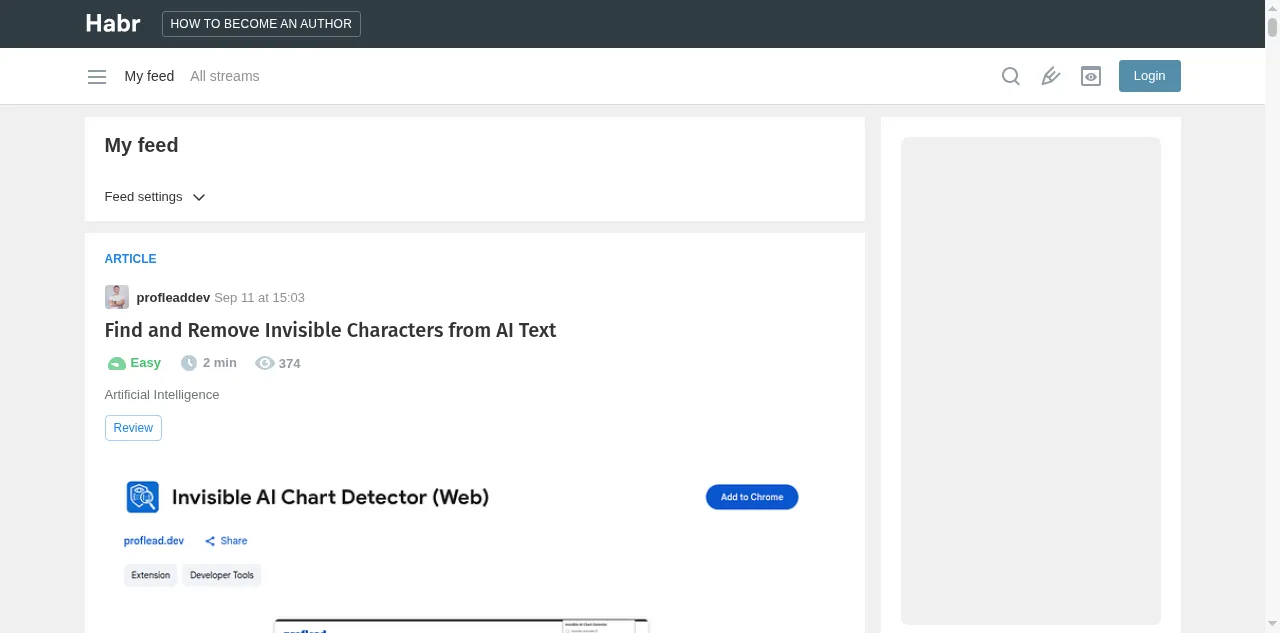The width and height of the screenshot is (1280, 633).
Task: Switch to the My feed tab
Action: [149, 76]
